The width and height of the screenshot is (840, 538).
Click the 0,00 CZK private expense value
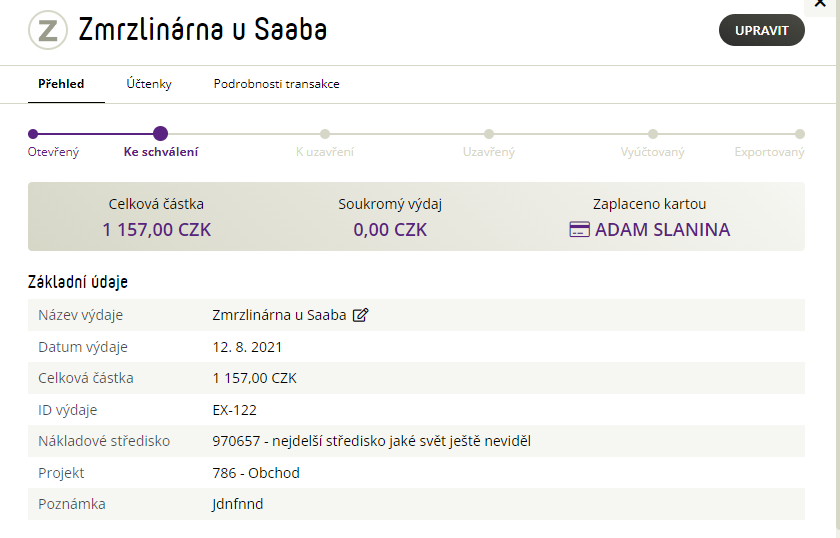coord(390,230)
